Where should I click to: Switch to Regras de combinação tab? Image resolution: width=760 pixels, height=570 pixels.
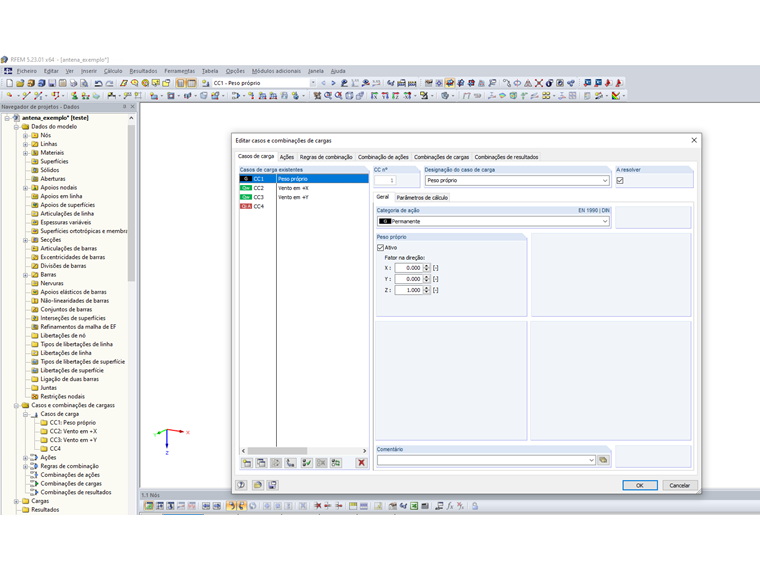326,157
